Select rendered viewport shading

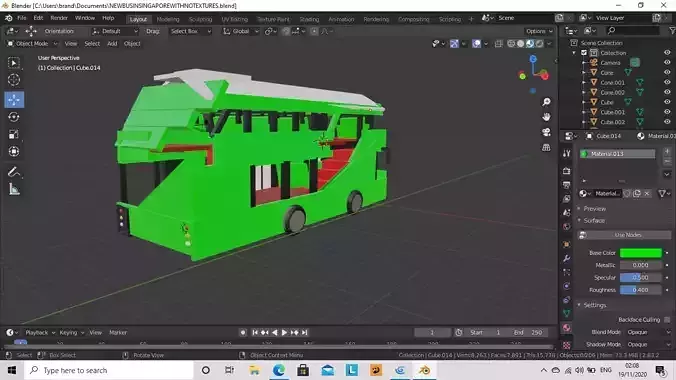(x=539, y=44)
